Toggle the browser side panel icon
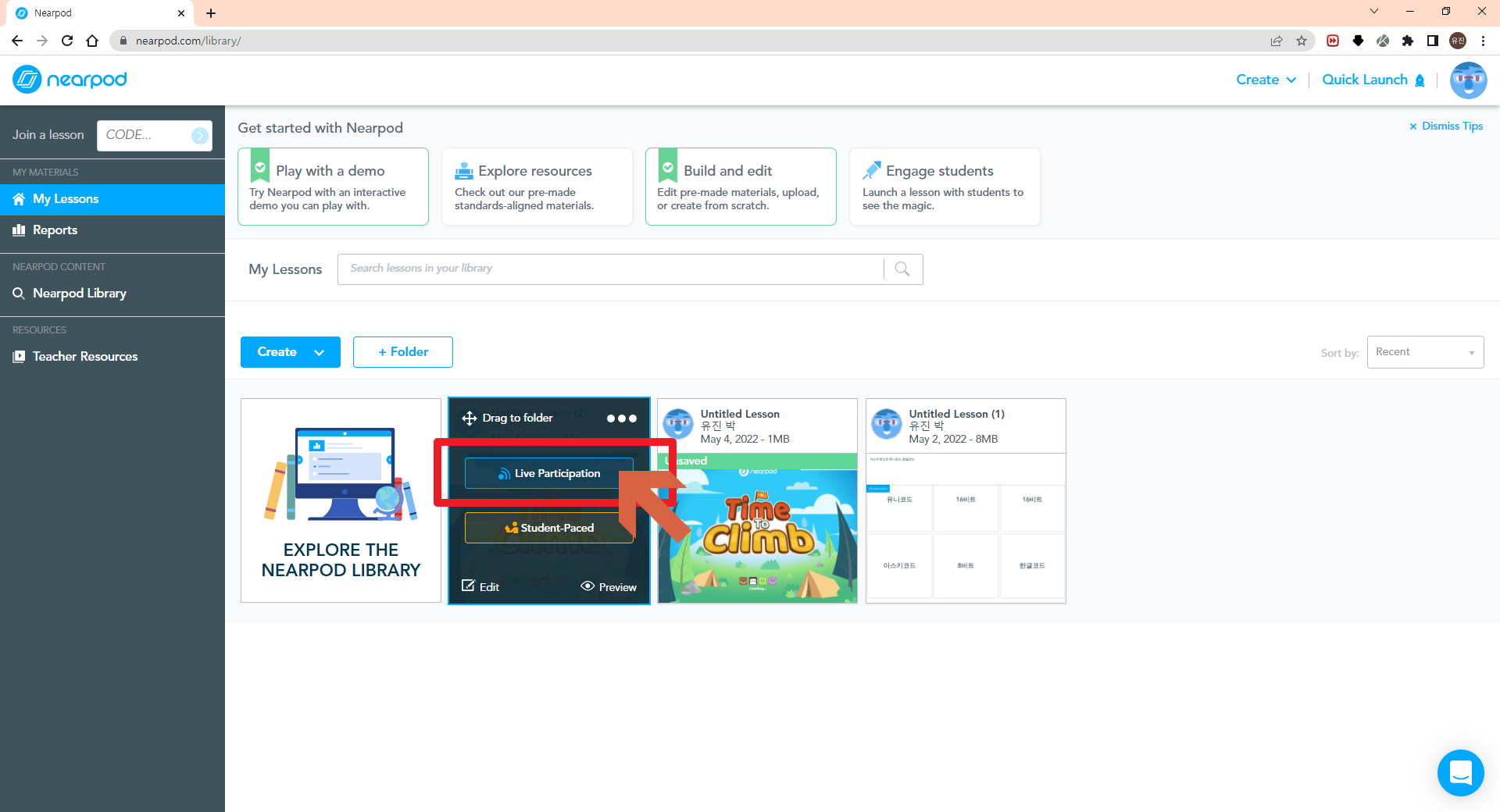This screenshot has width=1500, height=812. click(x=1433, y=41)
